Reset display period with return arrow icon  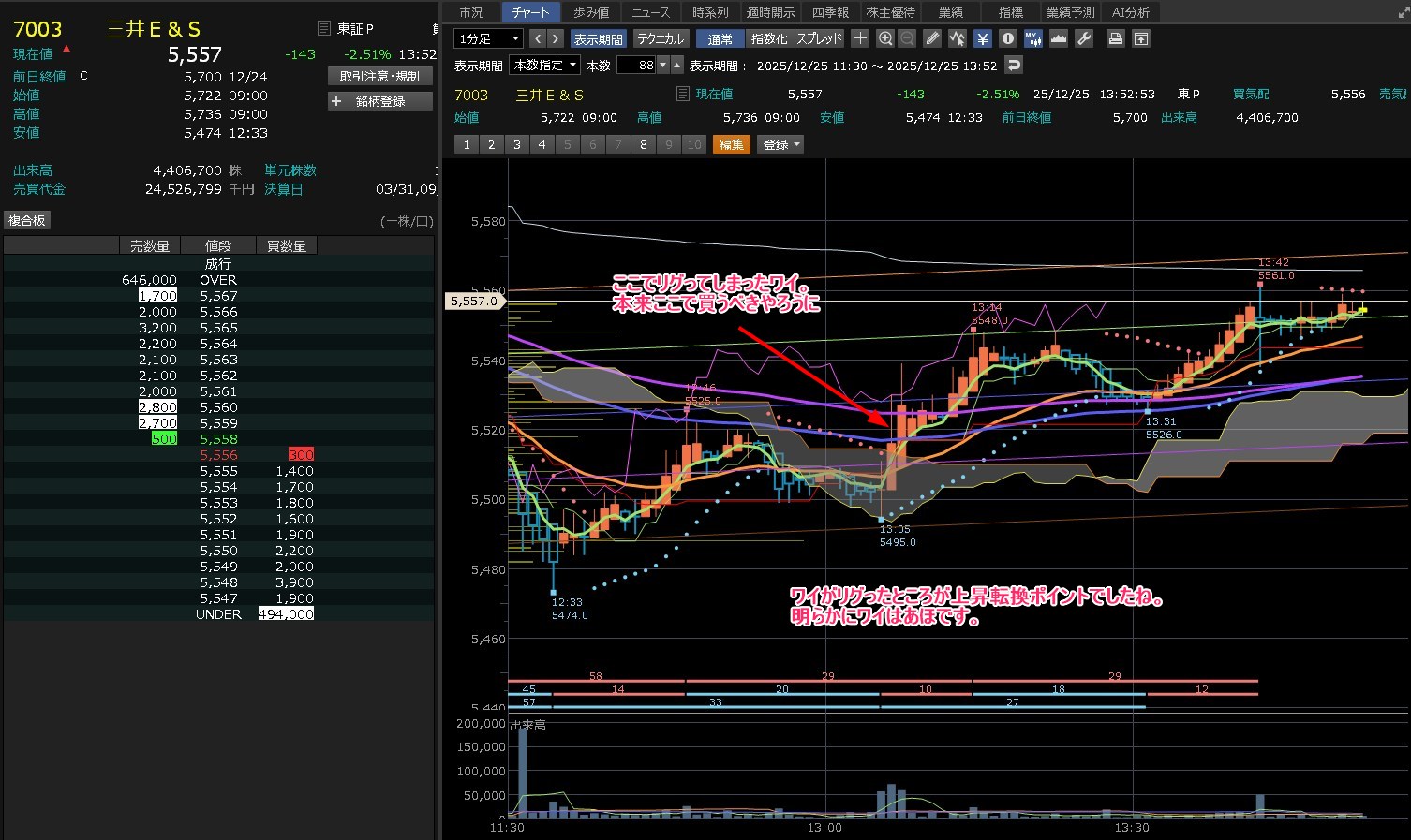(1013, 66)
